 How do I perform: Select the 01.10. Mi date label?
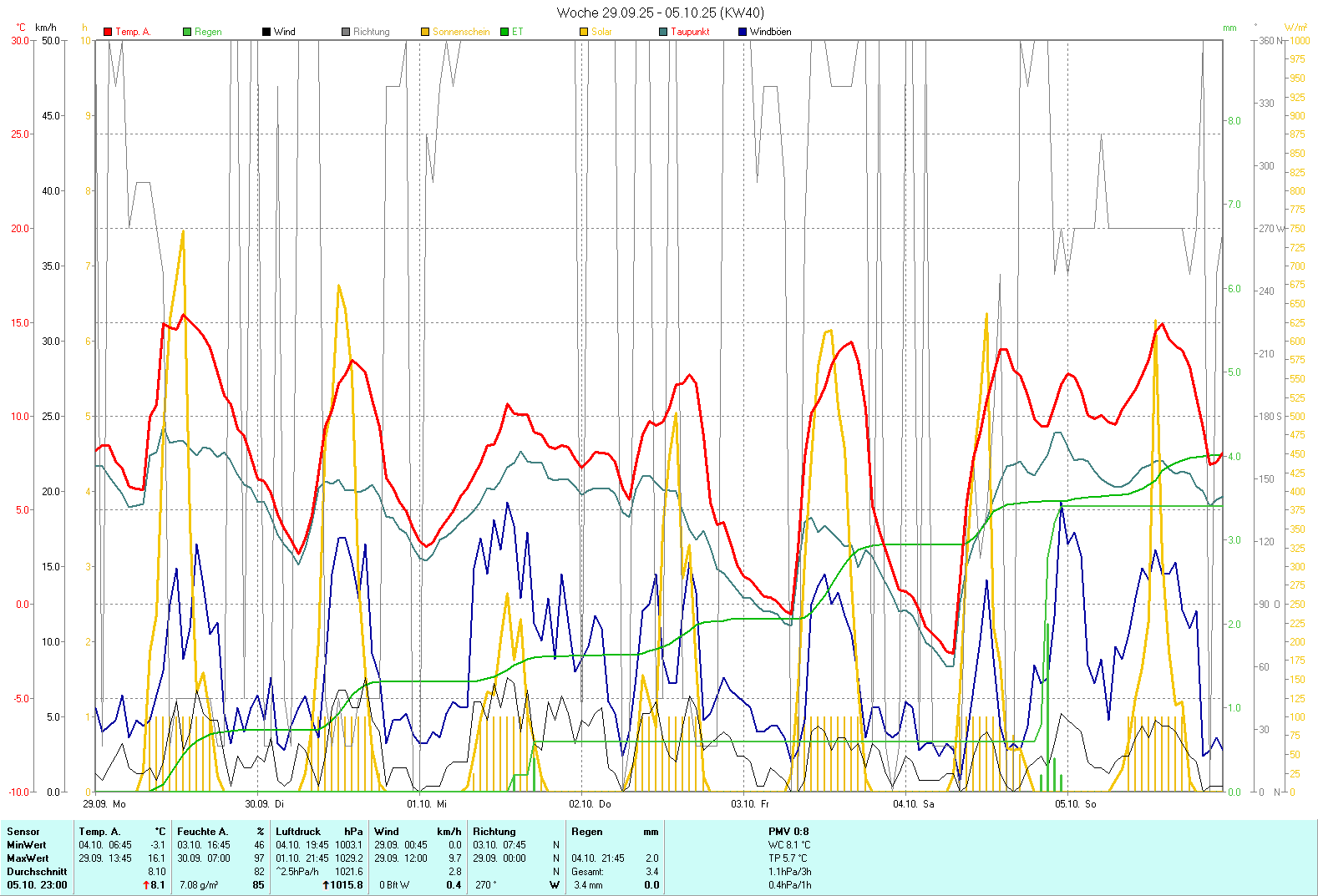point(427,804)
